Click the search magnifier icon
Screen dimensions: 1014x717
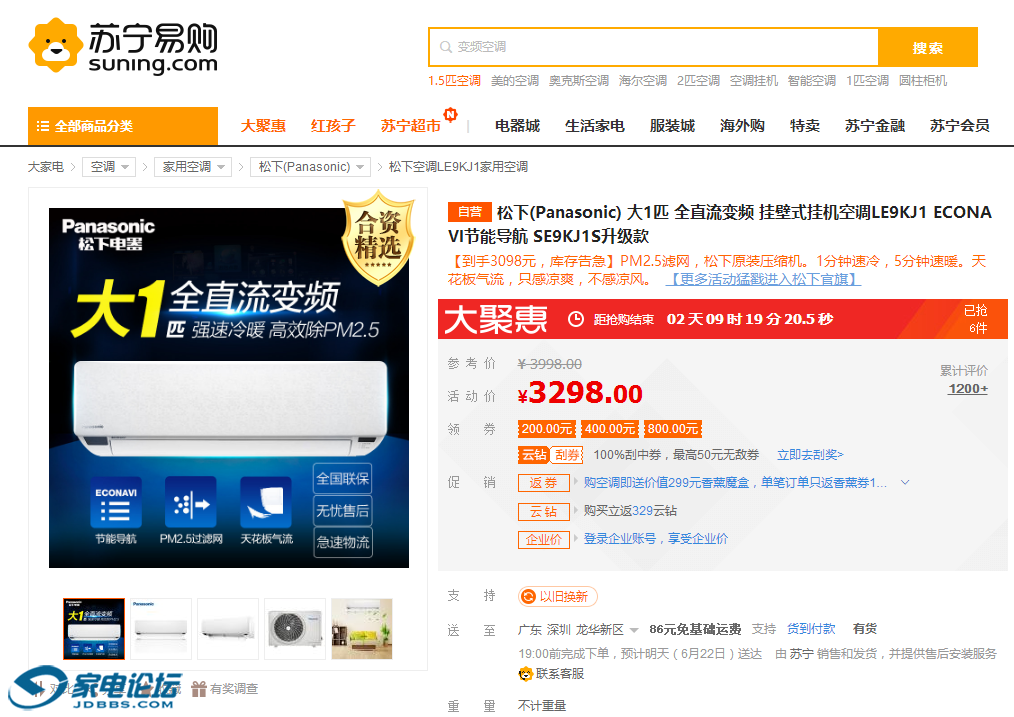[x=444, y=47]
